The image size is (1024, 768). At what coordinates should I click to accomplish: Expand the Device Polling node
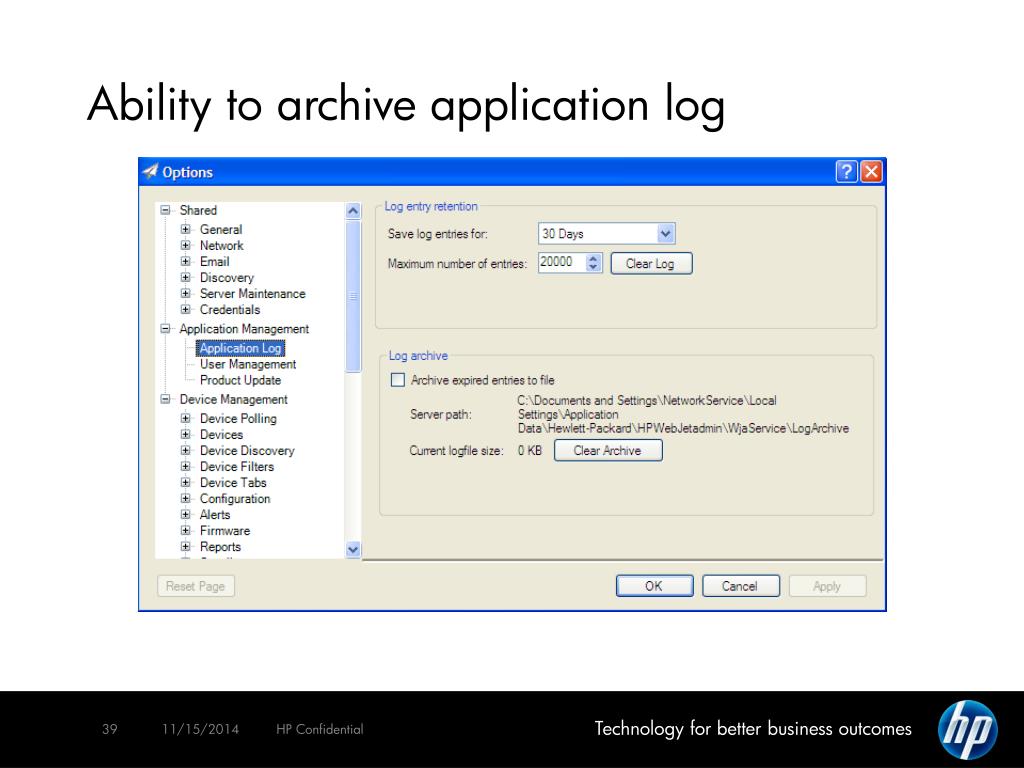tap(185, 418)
